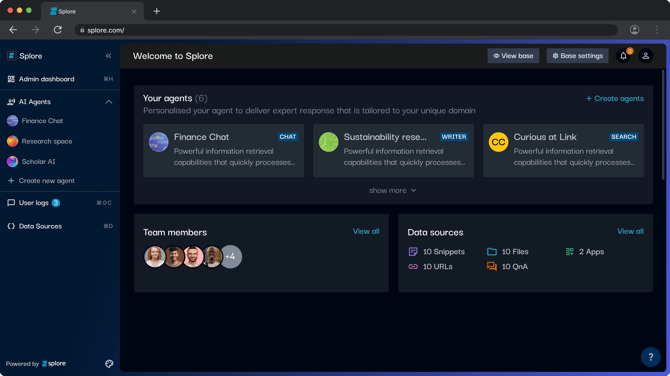The width and height of the screenshot is (670, 376).
Task: Collapse the AI Agents section chevron
Action: pos(109,102)
